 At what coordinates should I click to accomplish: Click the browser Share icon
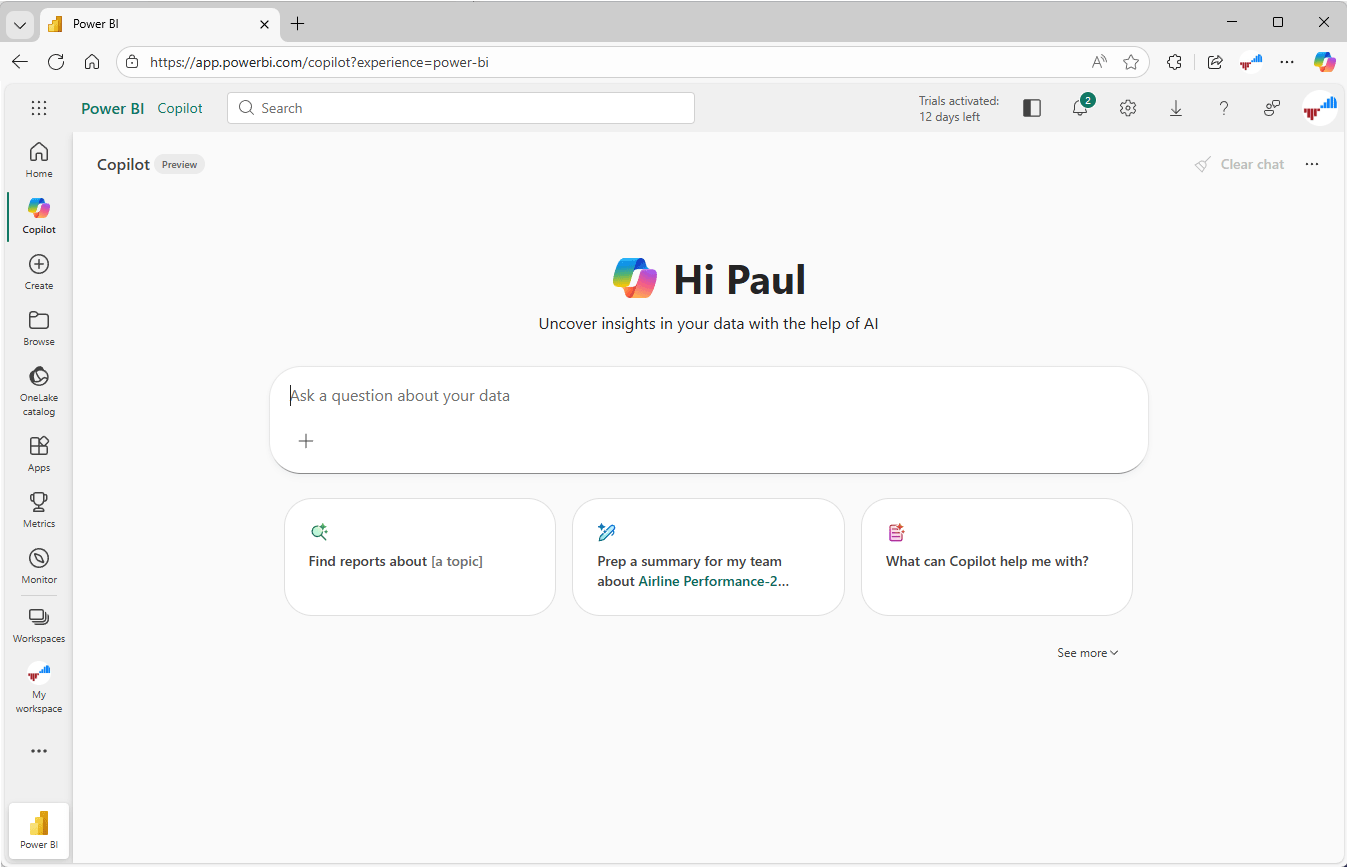[1215, 62]
